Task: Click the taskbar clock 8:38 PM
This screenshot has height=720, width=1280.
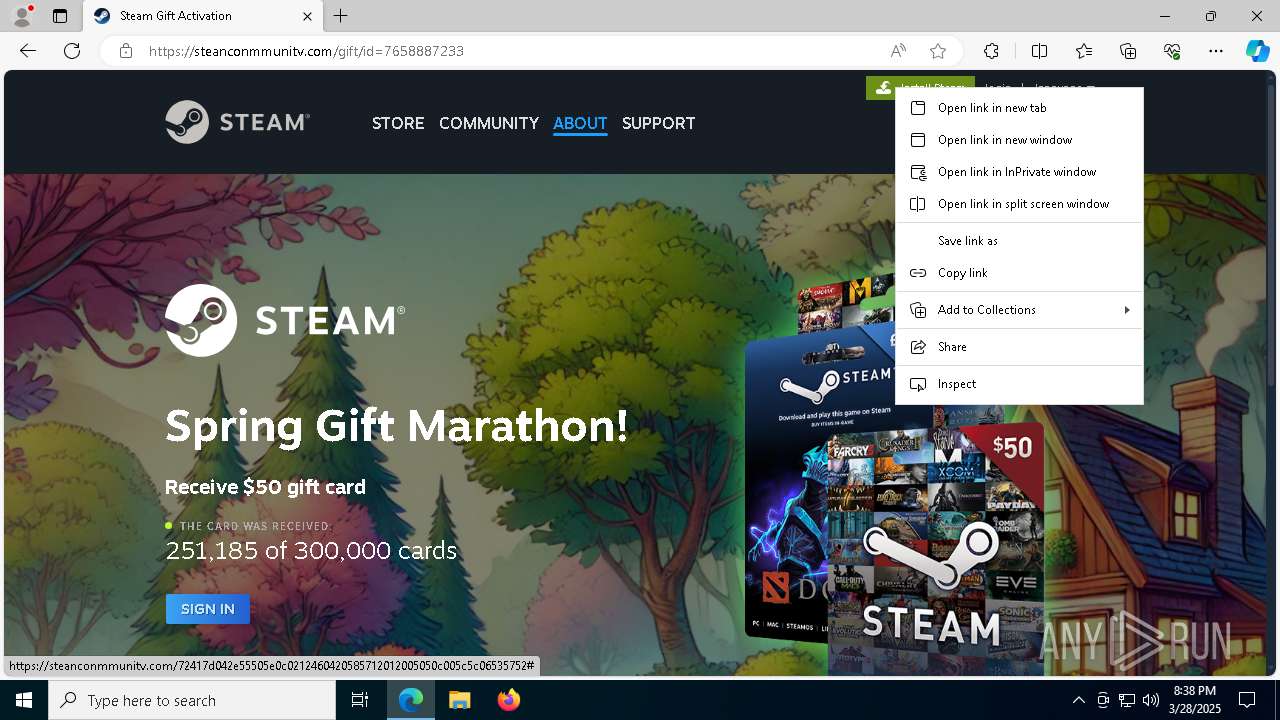Action: (x=1195, y=700)
